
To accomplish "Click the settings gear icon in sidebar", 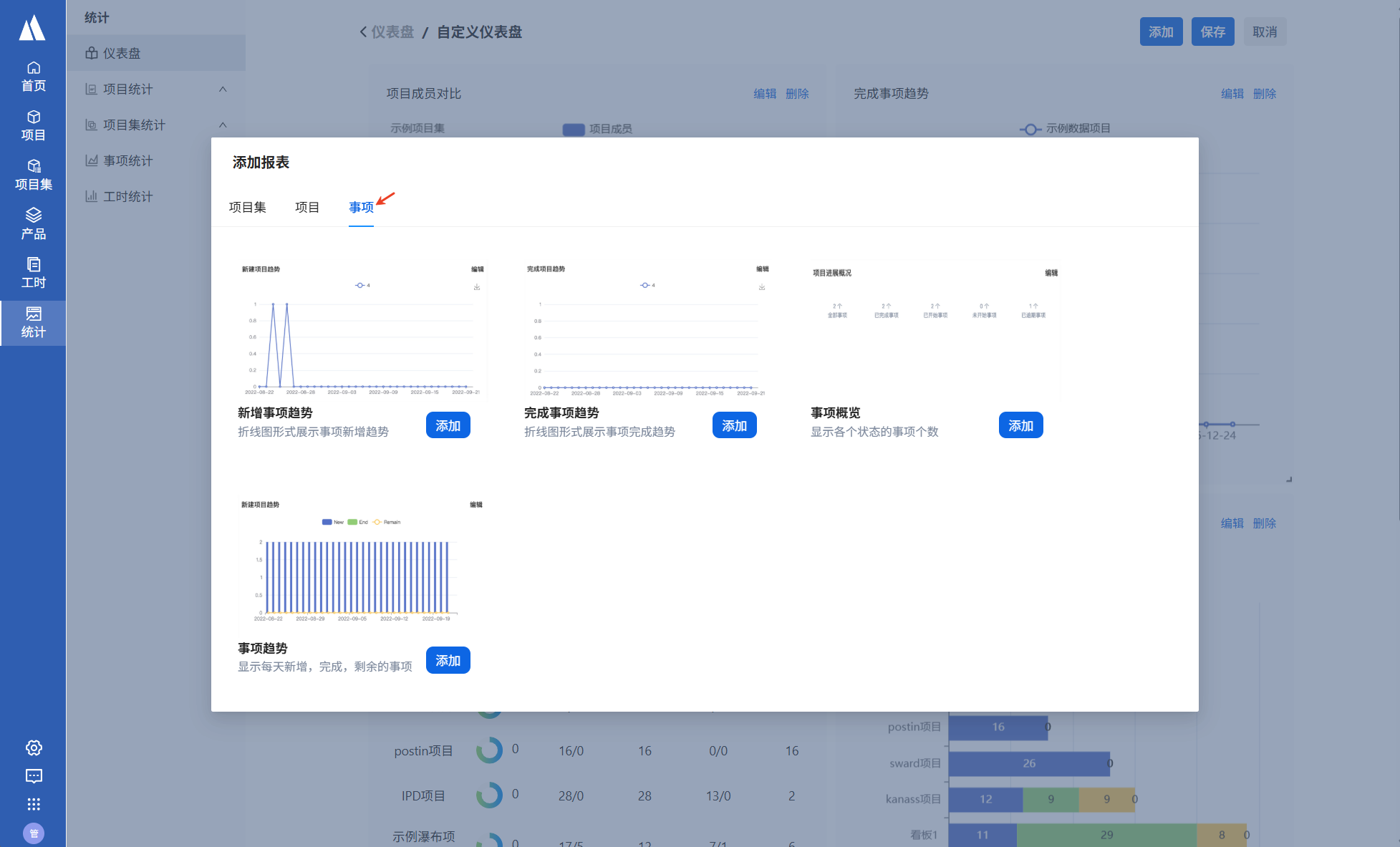I will point(34,747).
